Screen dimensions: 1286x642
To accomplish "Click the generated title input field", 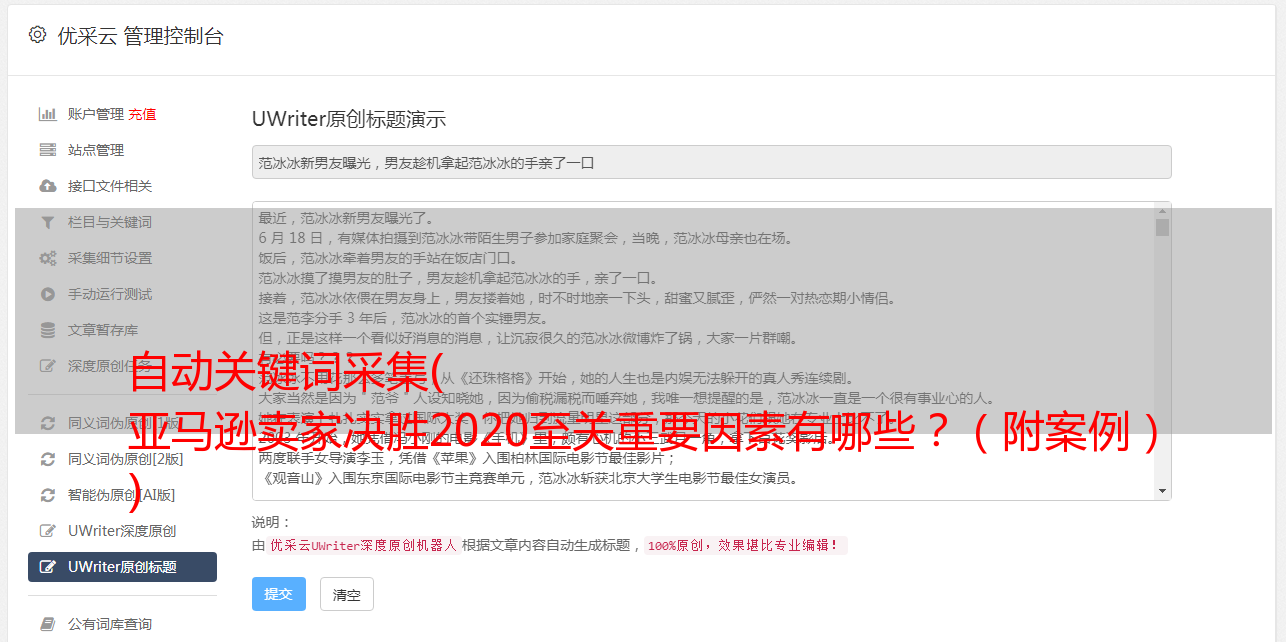I will [711, 162].
